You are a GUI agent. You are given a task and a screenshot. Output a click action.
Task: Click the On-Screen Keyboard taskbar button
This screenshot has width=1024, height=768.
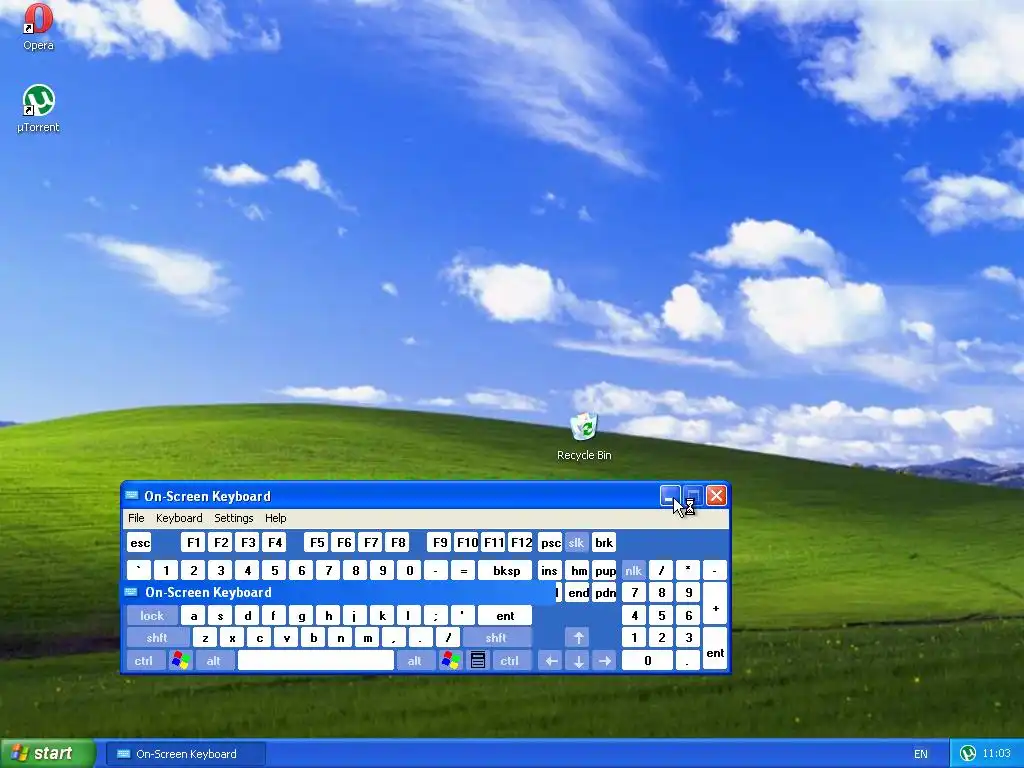(185, 754)
